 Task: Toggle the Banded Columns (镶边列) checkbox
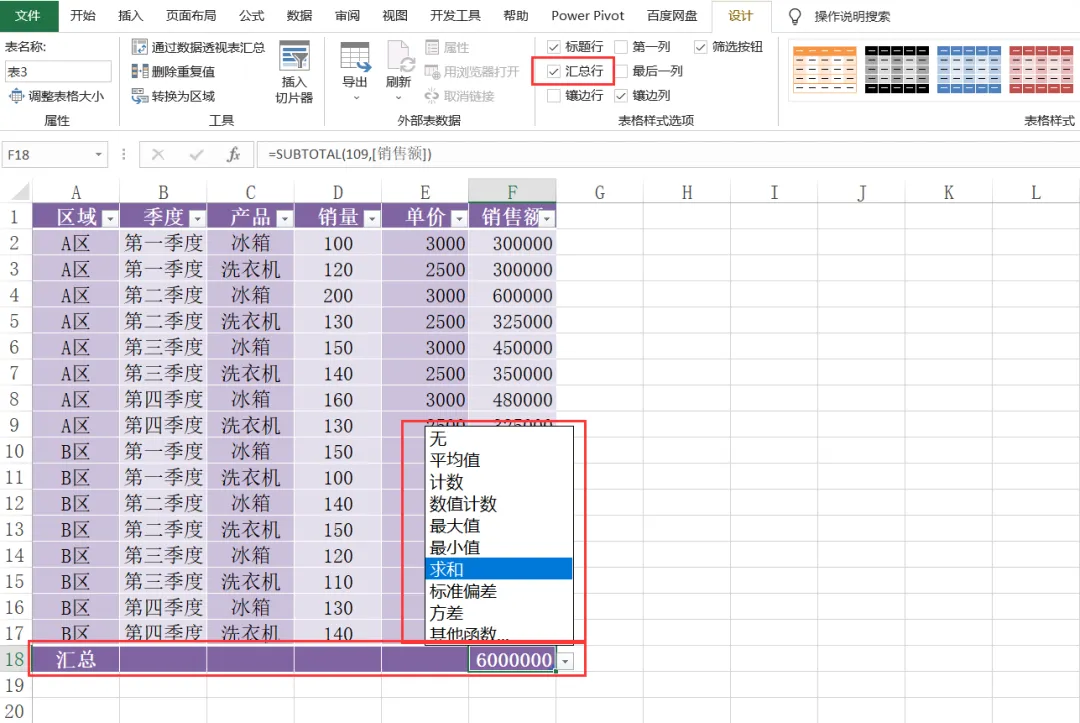(x=621, y=96)
